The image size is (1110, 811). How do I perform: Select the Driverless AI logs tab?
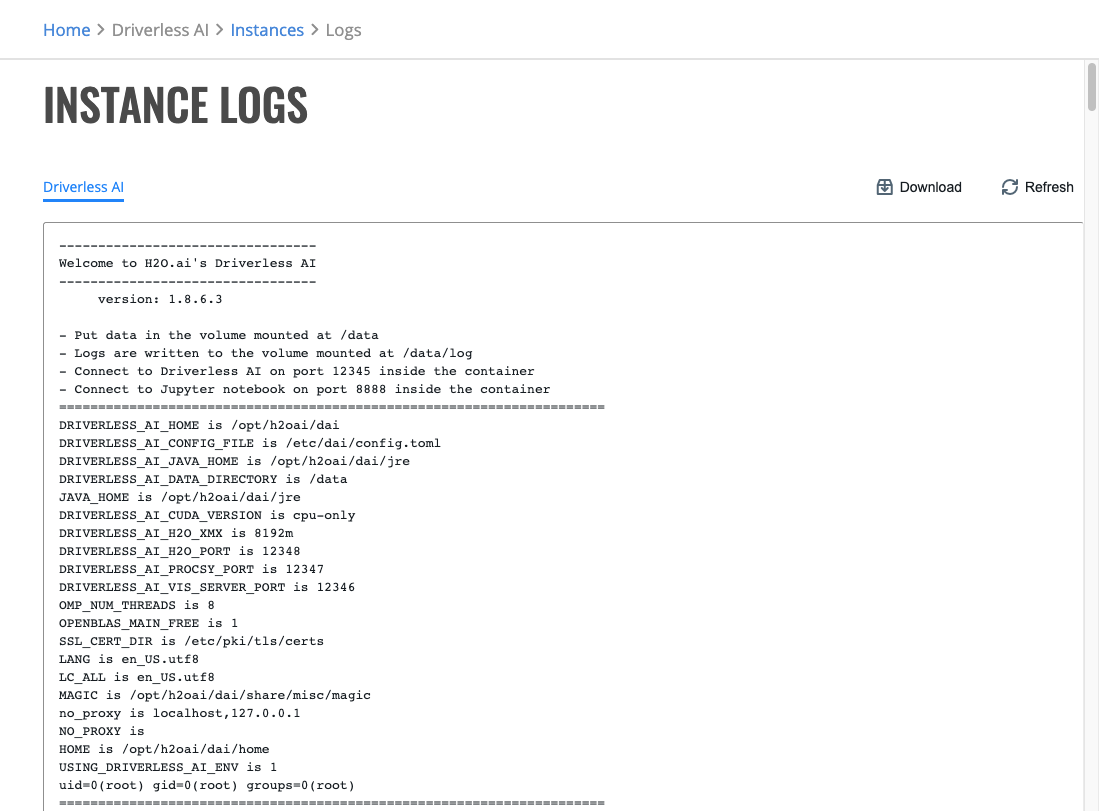point(84,187)
